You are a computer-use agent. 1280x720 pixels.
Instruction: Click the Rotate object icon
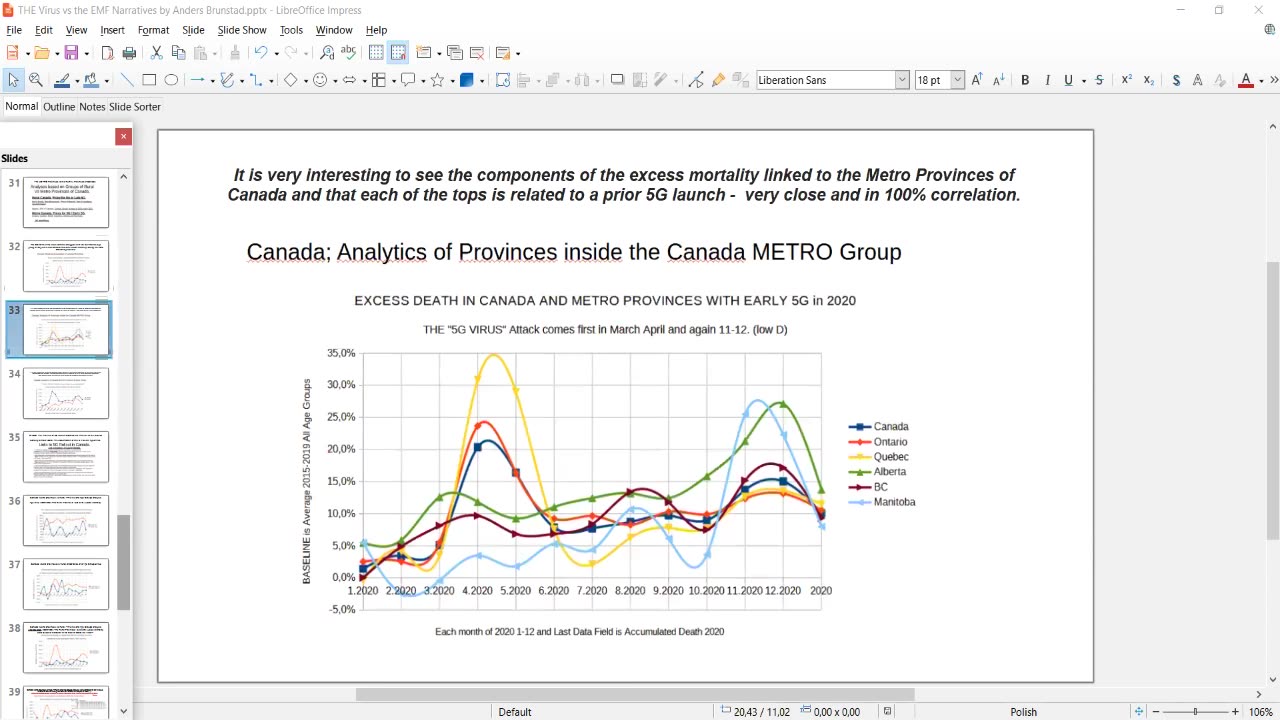click(503, 80)
